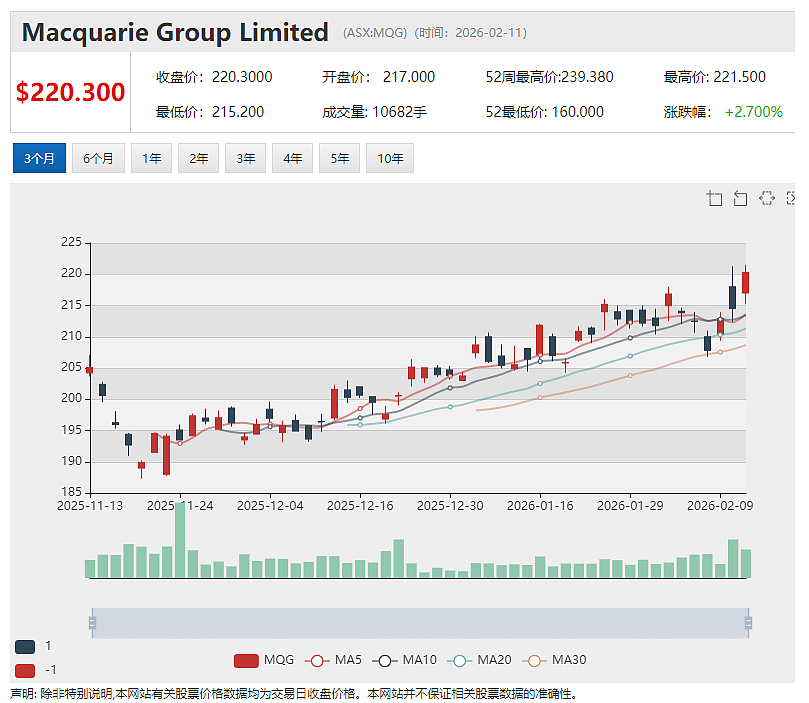Click the 成交量: 10682手 value
This screenshot has height=703, width=809.
point(375,112)
